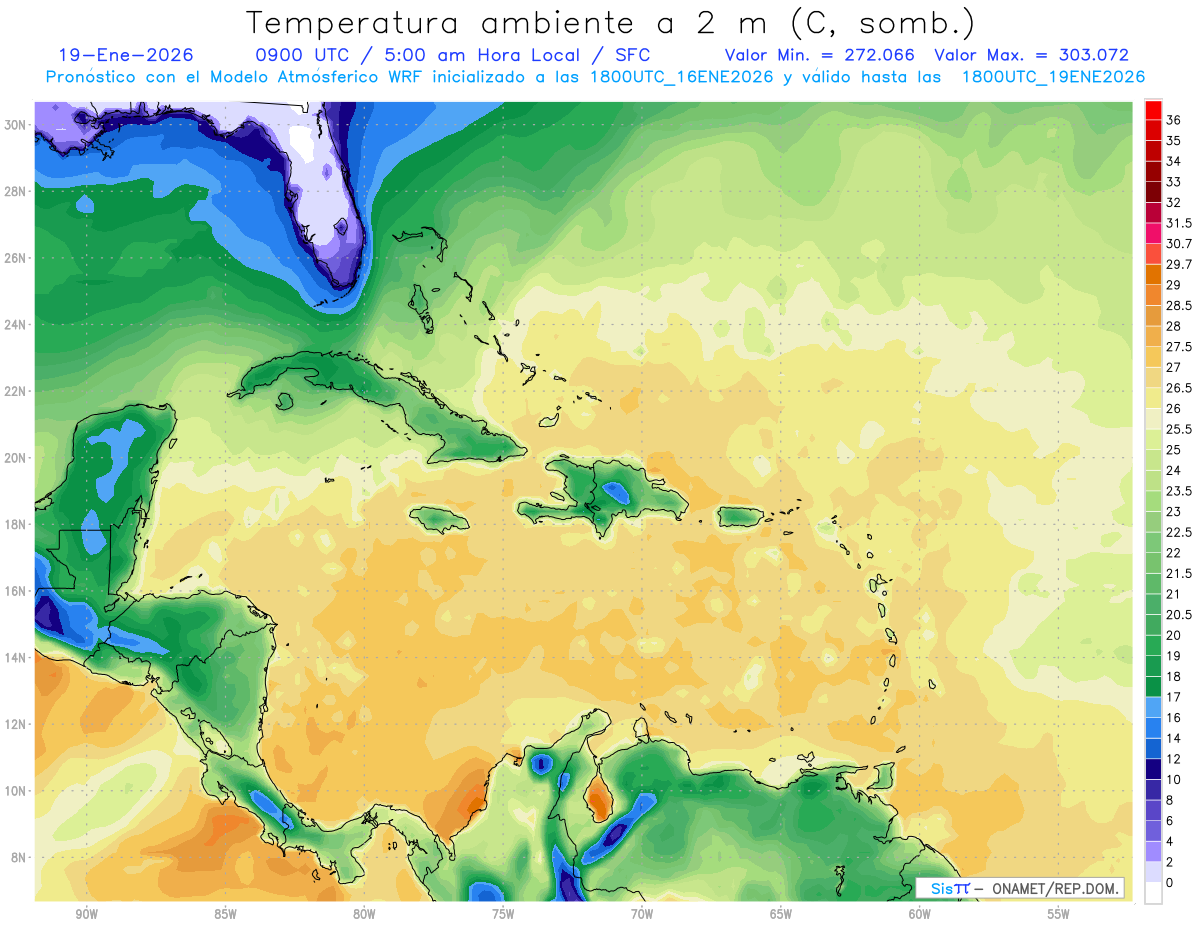Click the "14N" latitude label
The width and height of the screenshot is (1200, 927).
pos(16,658)
